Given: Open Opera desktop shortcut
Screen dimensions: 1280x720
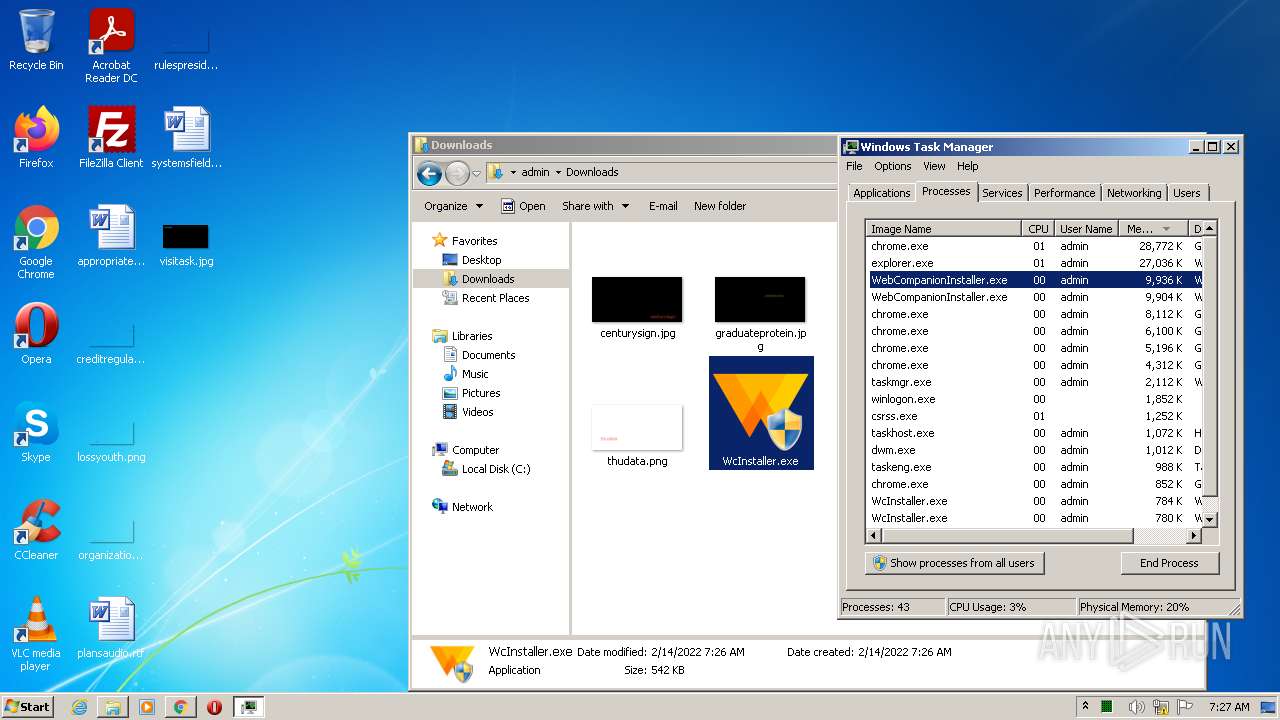Looking at the screenshot, I should (36, 334).
